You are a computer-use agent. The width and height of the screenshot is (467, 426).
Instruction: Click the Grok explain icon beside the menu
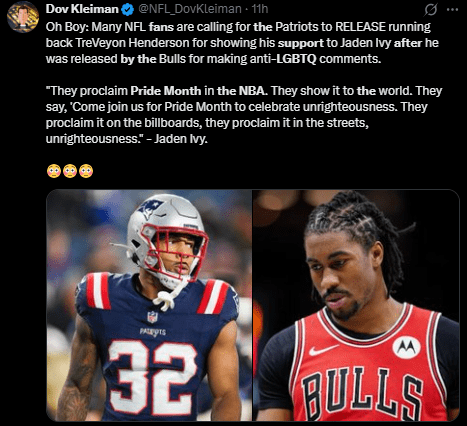pos(430,10)
